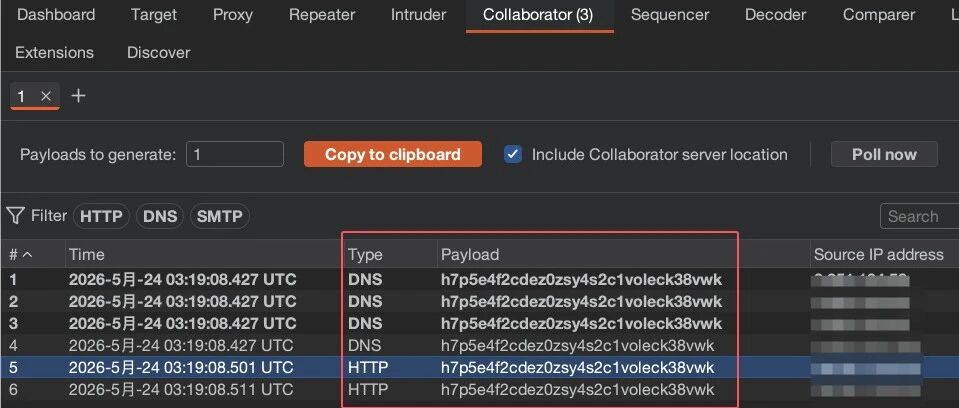Image resolution: width=959 pixels, height=408 pixels.
Task: Sort by the Type column header
Action: (x=390, y=254)
